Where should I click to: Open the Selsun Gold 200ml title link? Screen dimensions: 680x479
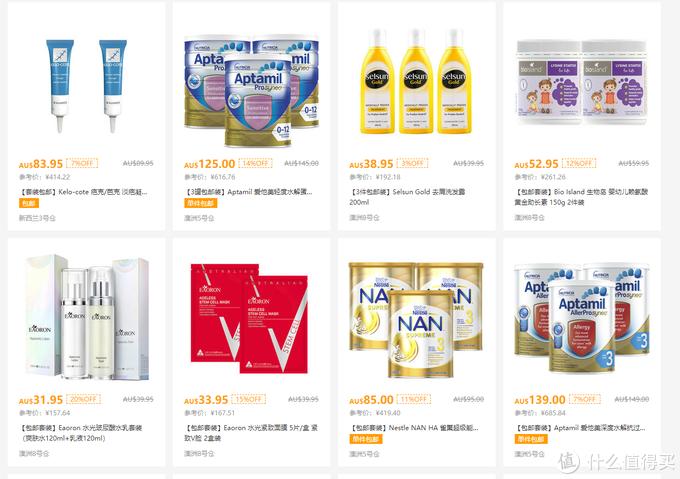coord(407,197)
